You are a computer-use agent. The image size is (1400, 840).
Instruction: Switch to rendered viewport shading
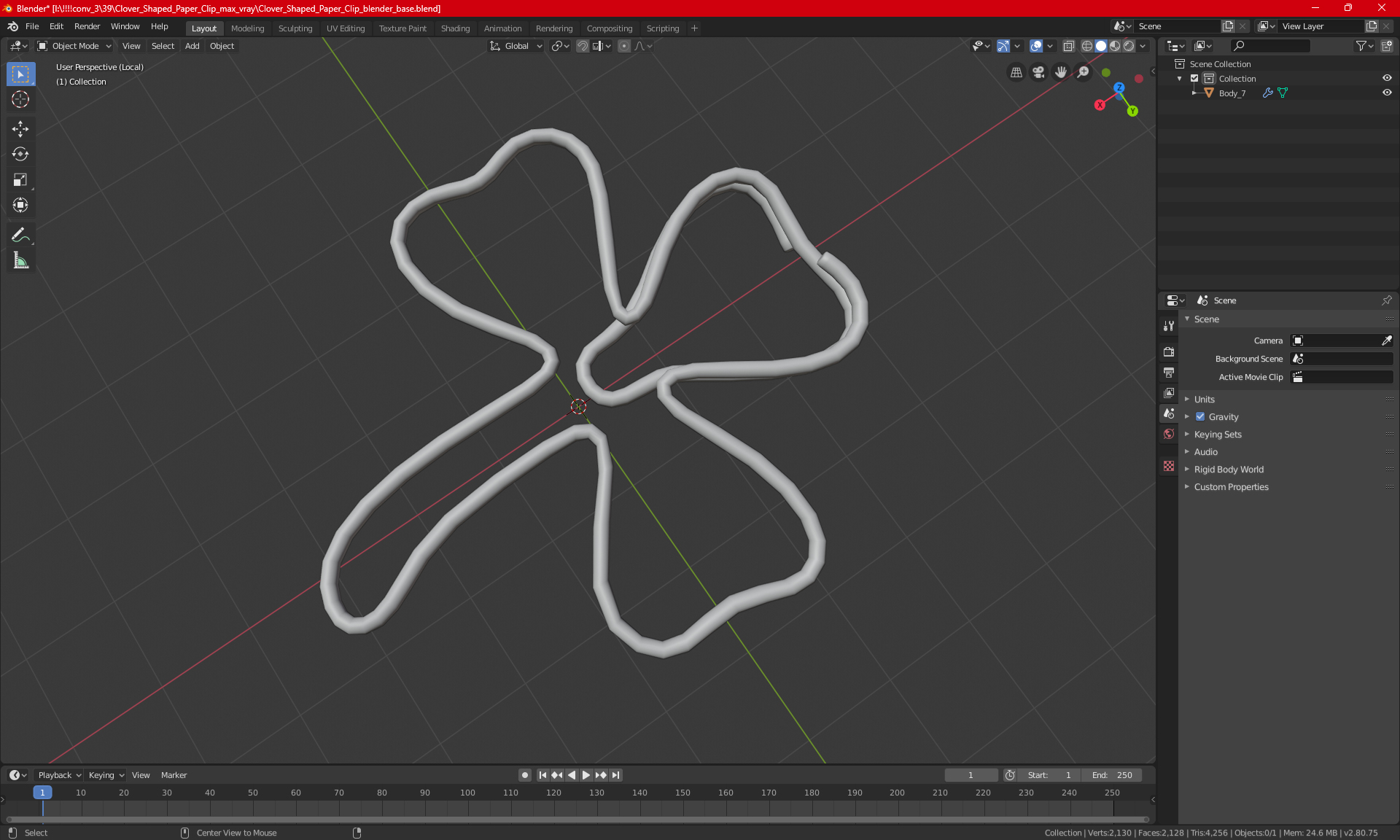(x=1129, y=46)
